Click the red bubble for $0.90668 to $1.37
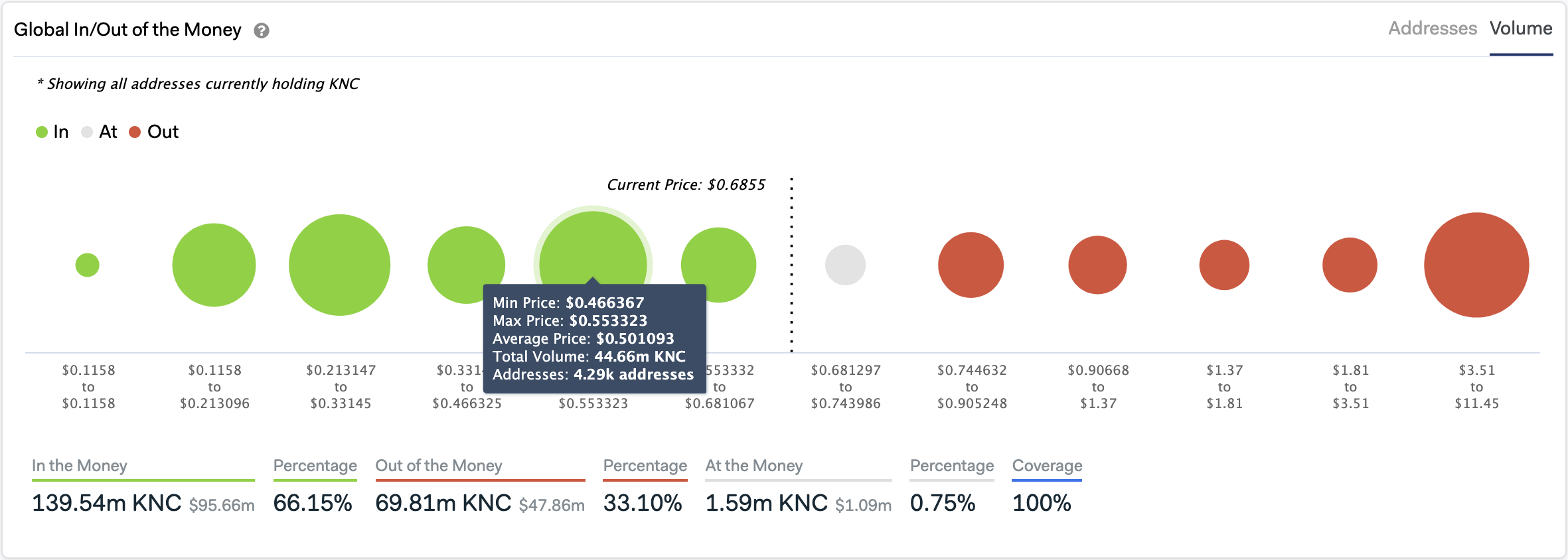This screenshot has width=1568, height=560. [x=1097, y=265]
